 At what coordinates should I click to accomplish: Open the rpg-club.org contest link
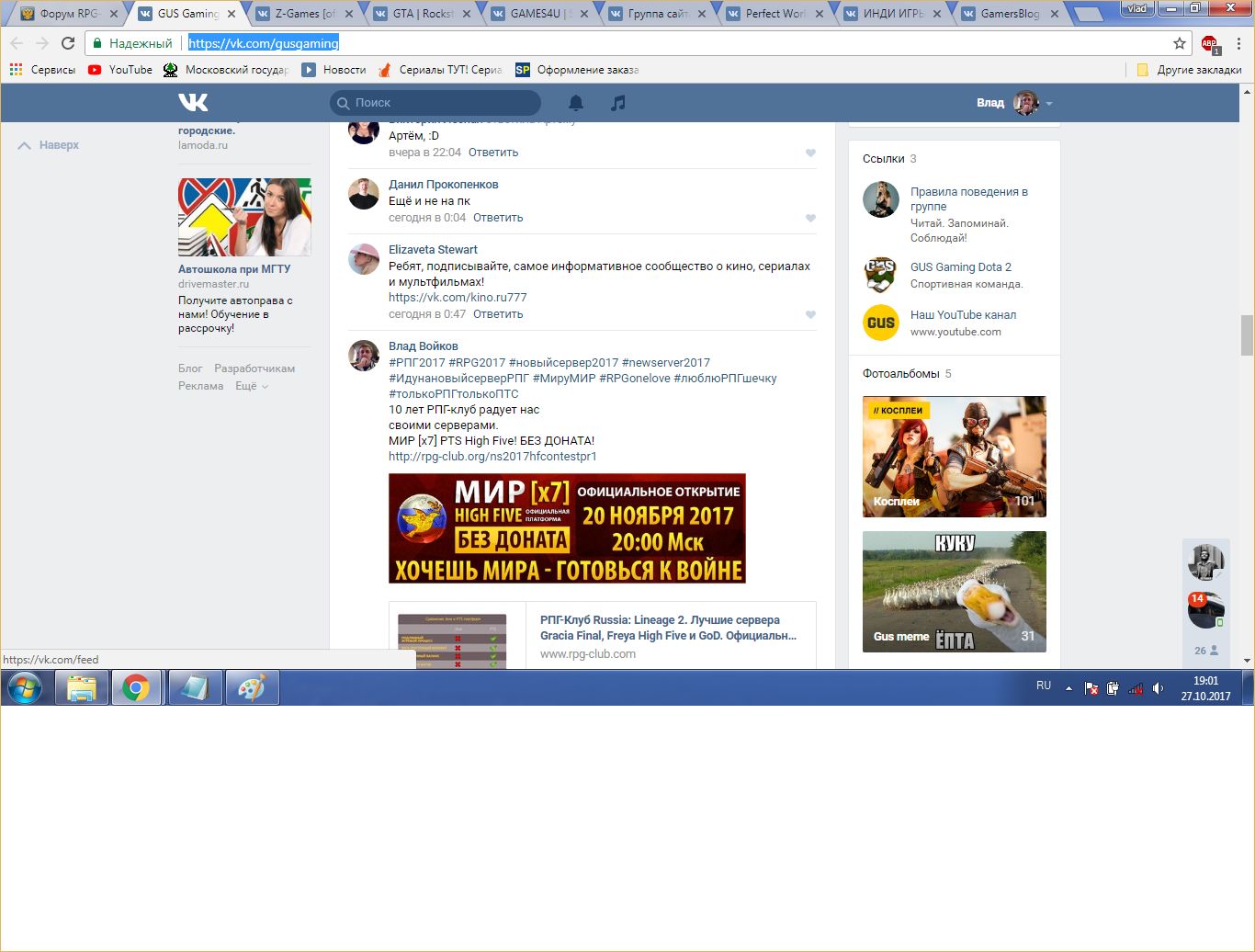click(492, 457)
